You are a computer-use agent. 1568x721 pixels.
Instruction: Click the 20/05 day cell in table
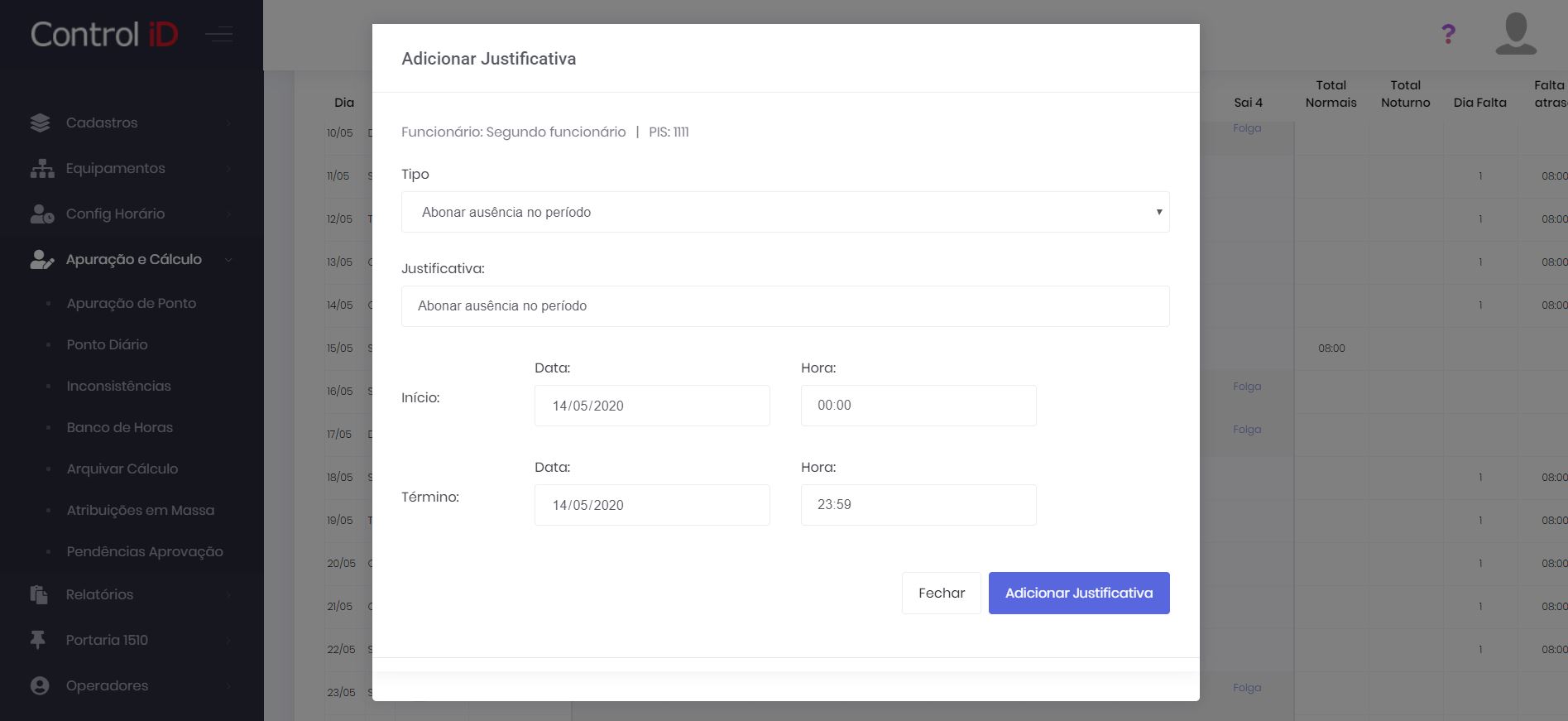click(341, 564)
